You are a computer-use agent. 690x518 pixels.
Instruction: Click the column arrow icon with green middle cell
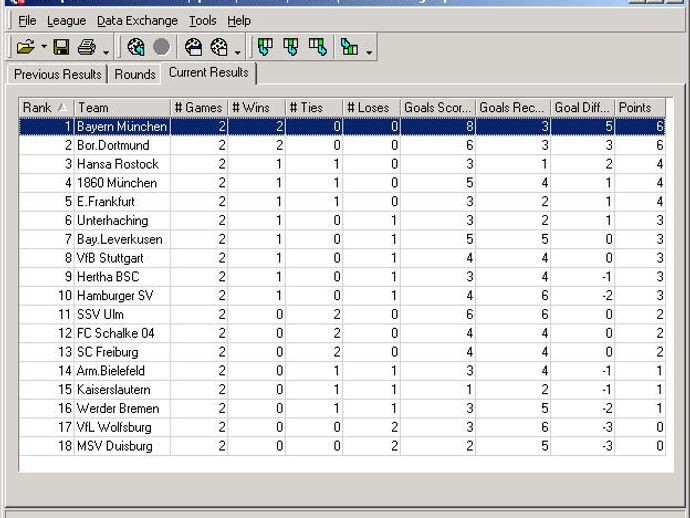(291, 47)
